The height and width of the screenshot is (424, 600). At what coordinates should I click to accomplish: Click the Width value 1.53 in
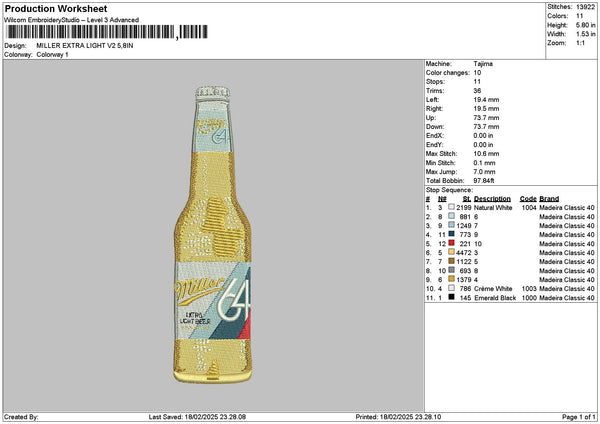(585, 34)
